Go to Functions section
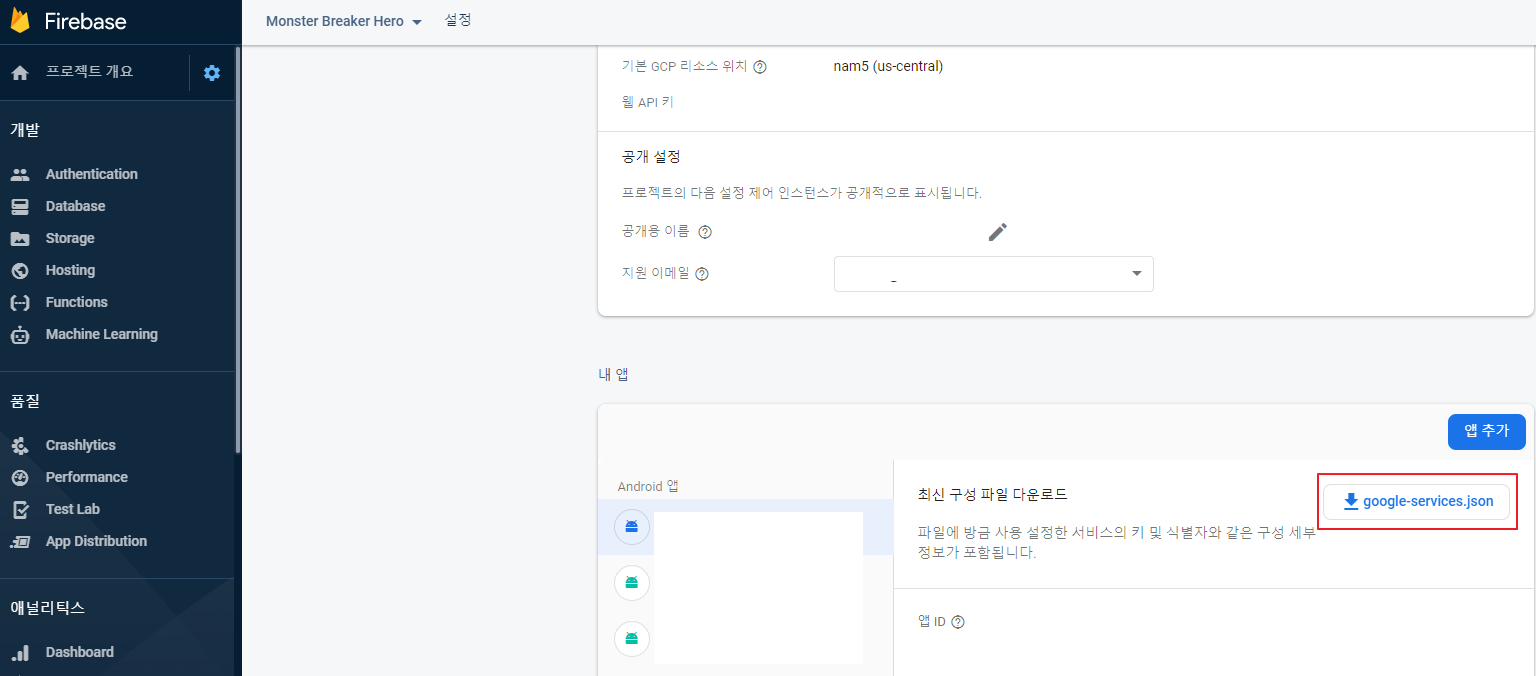Image resolution: width=1536 pixels, height=676 pixels. pyautogui.click(x=76, y=302)
